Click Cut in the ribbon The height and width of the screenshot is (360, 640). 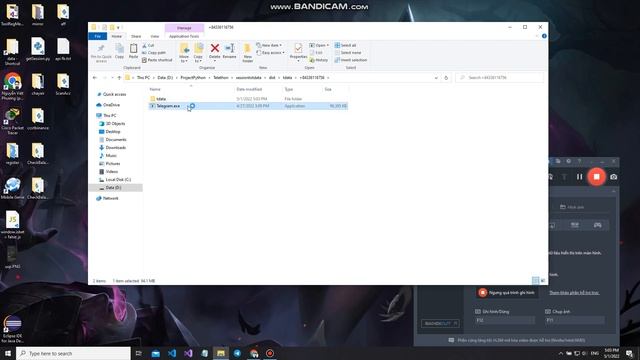coord(148,45)
